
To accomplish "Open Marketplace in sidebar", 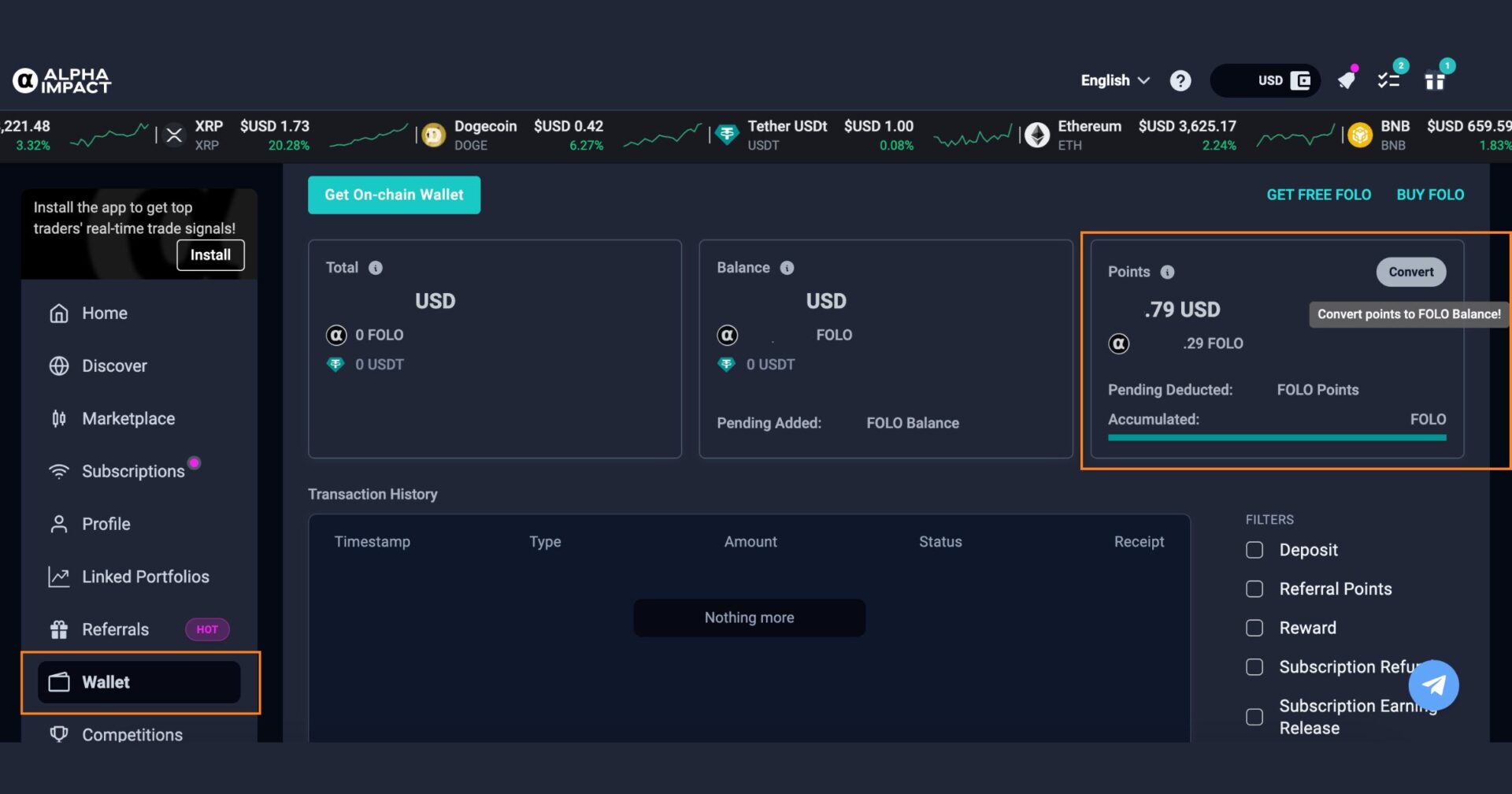I will (139, 418).
